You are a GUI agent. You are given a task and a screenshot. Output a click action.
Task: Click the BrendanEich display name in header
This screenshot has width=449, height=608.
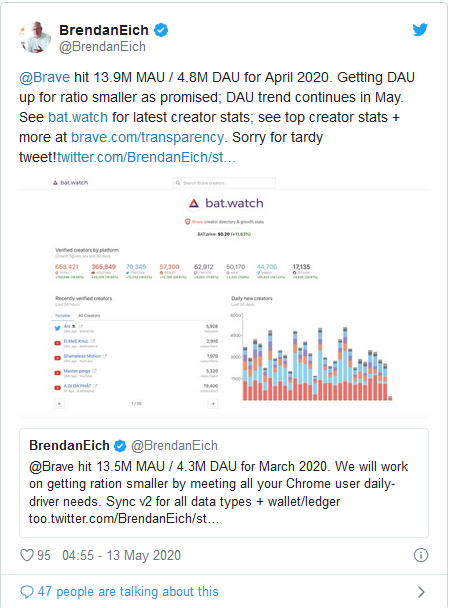104,30
